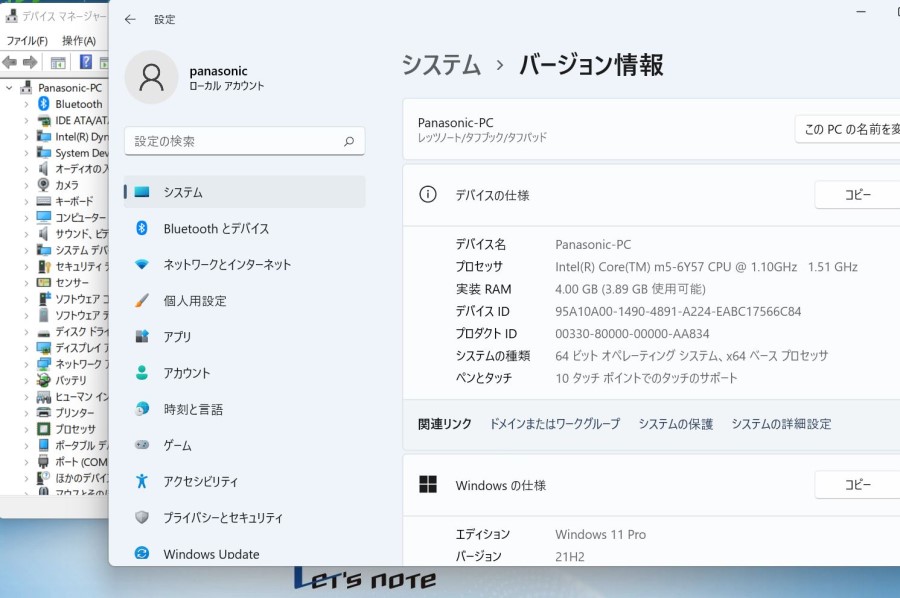Open the ファイル(F) menu in Device Manager
Image resolution: width=900 pixels, height=598 pixels.
(27, 41)
